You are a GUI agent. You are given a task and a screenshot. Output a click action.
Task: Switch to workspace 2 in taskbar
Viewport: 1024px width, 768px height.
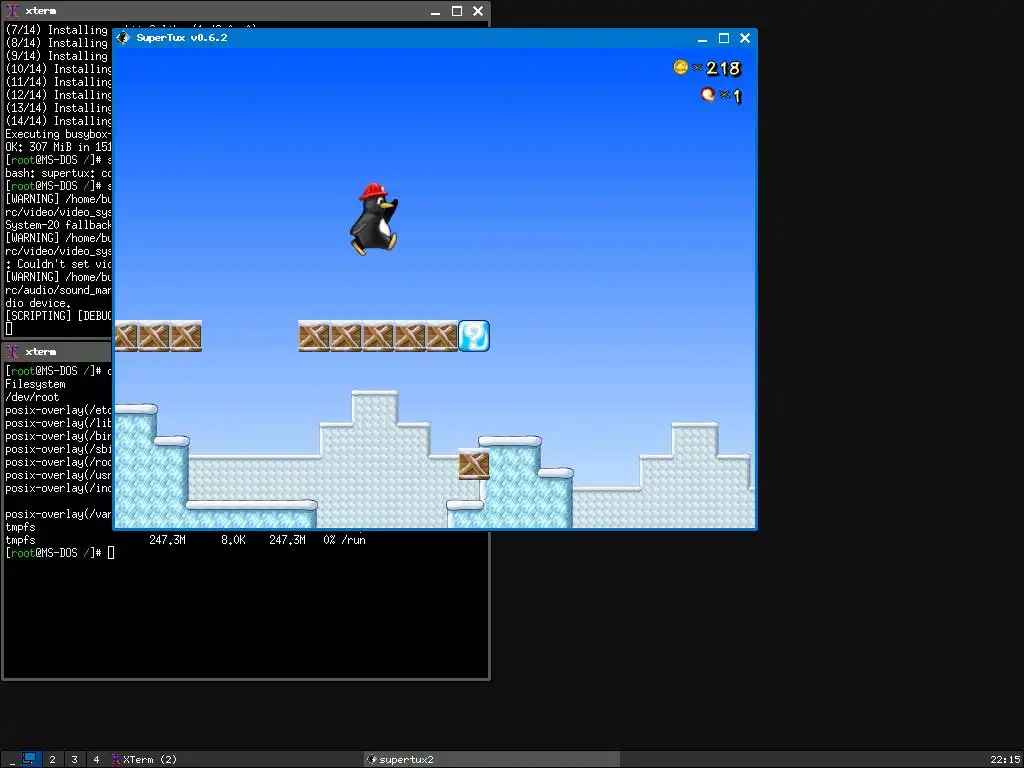[52, 760]
